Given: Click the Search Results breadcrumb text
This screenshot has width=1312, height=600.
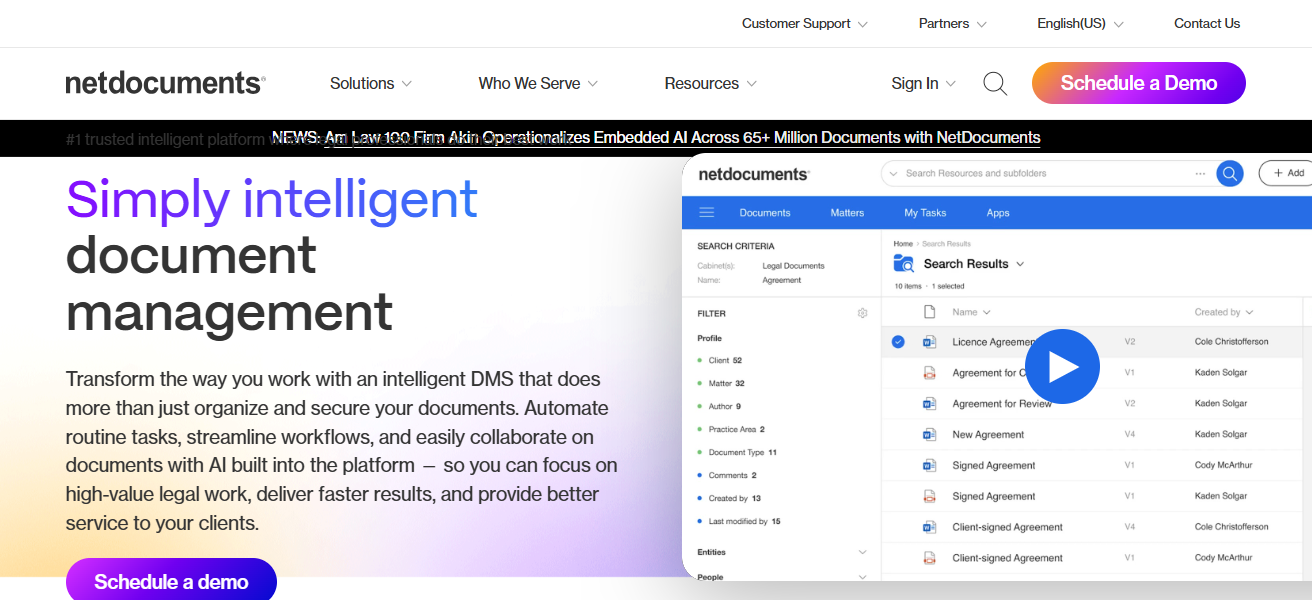Looking at the screenshot, I should 946,244.
